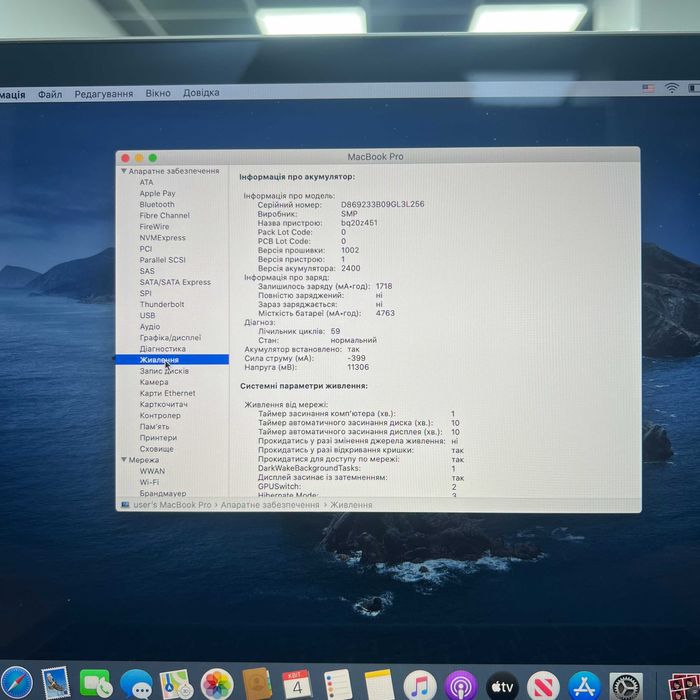Select USB in the sidebar
This screenshot has width=700, height=700.
[147, 315]
